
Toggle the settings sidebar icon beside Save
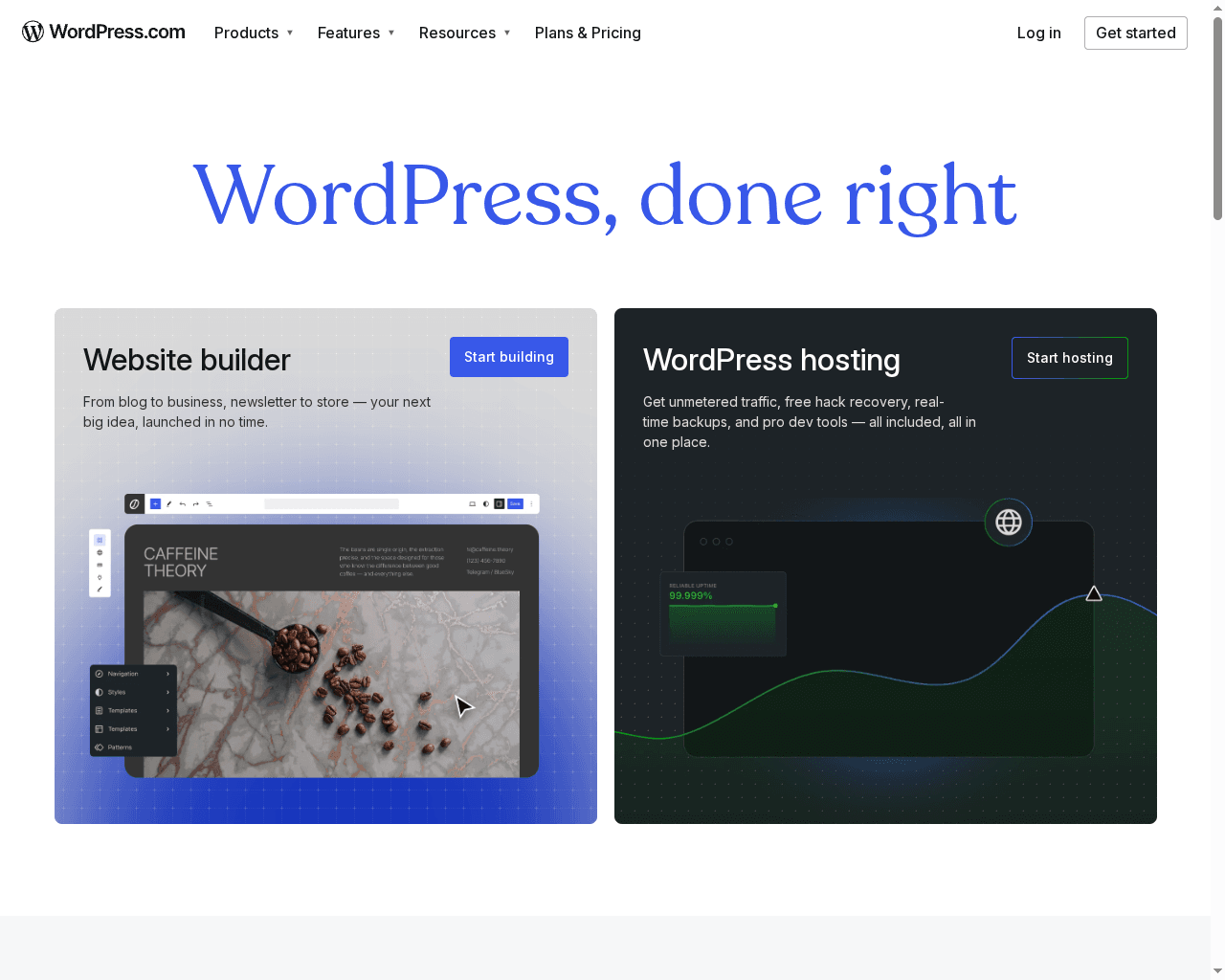(499, 503)
